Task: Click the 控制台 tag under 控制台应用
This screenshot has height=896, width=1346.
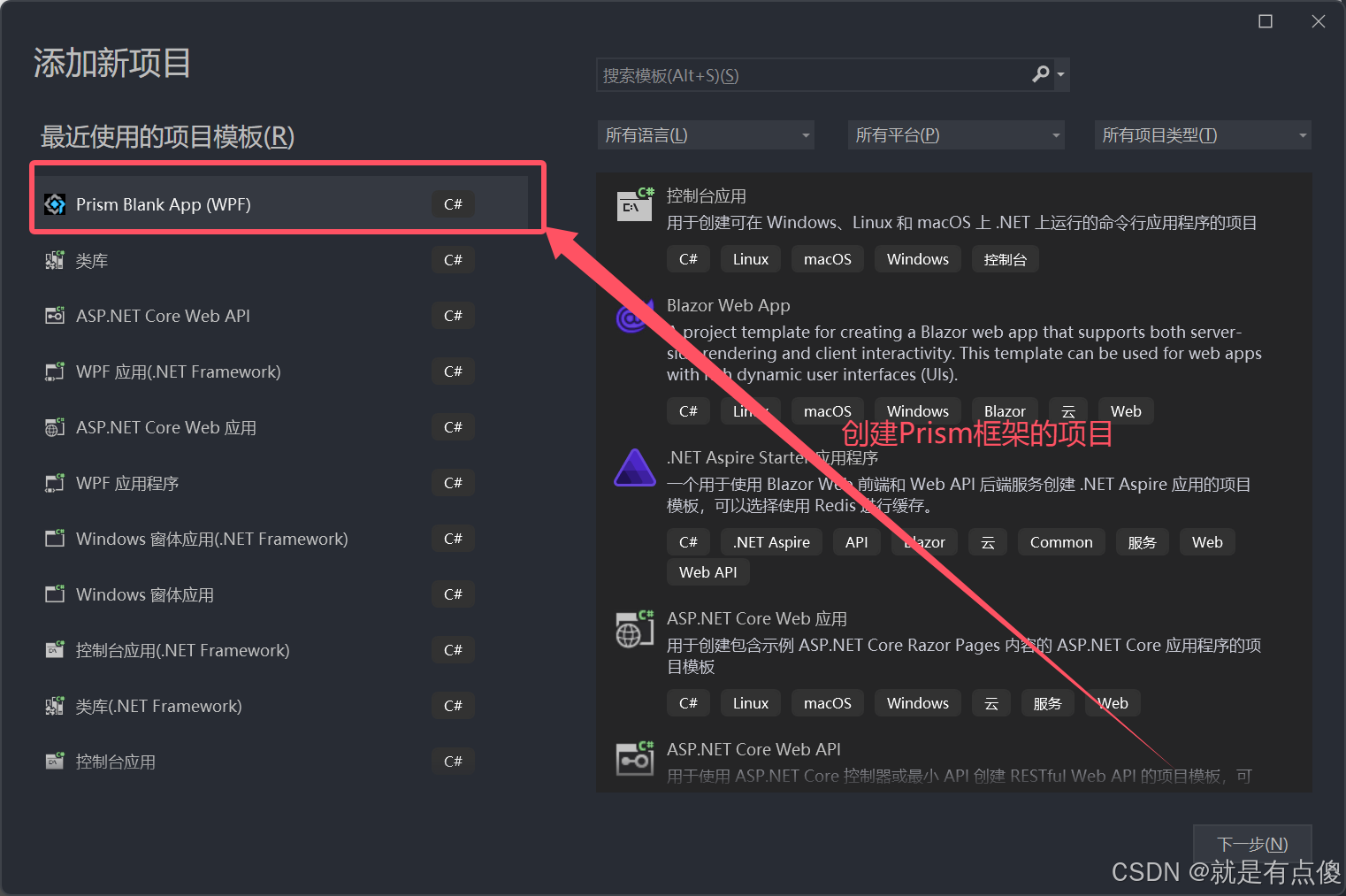Action: 1006,259
